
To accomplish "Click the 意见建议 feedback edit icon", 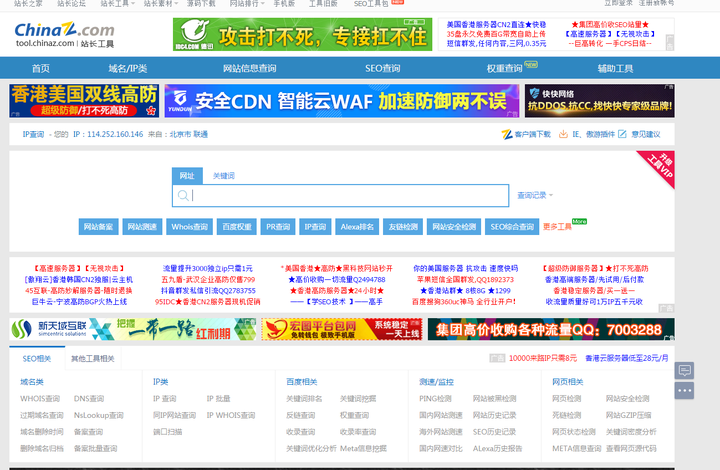I will tap(622, 134).
